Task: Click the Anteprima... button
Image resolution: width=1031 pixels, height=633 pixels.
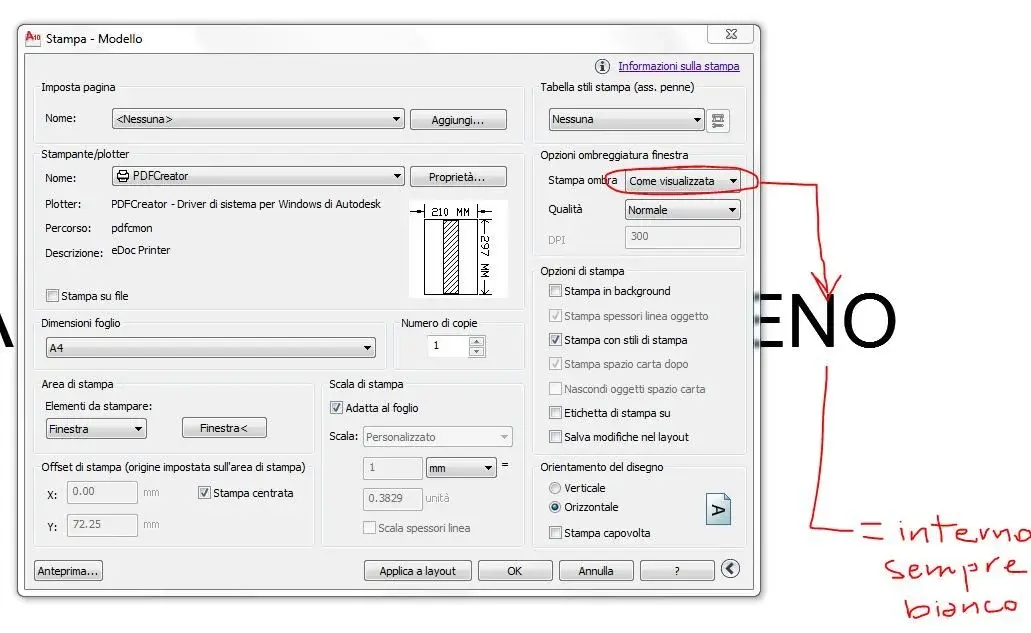Action: [68, 571]
